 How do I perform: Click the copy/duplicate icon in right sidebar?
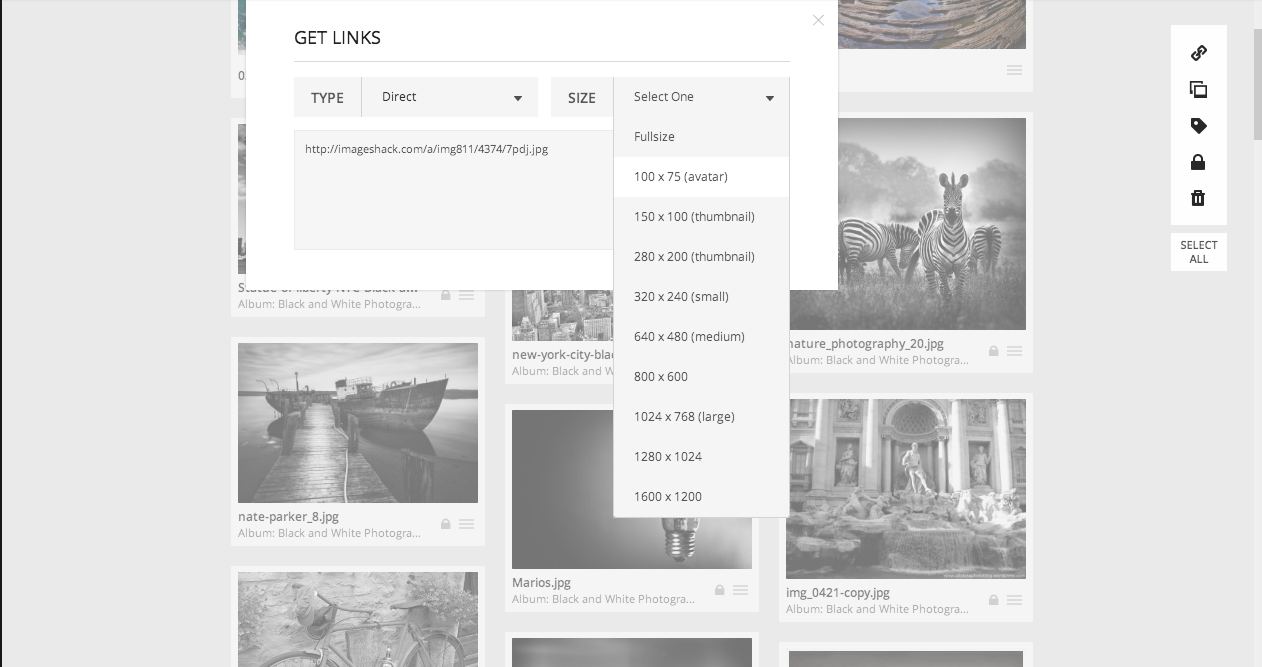pos(1198,90)
